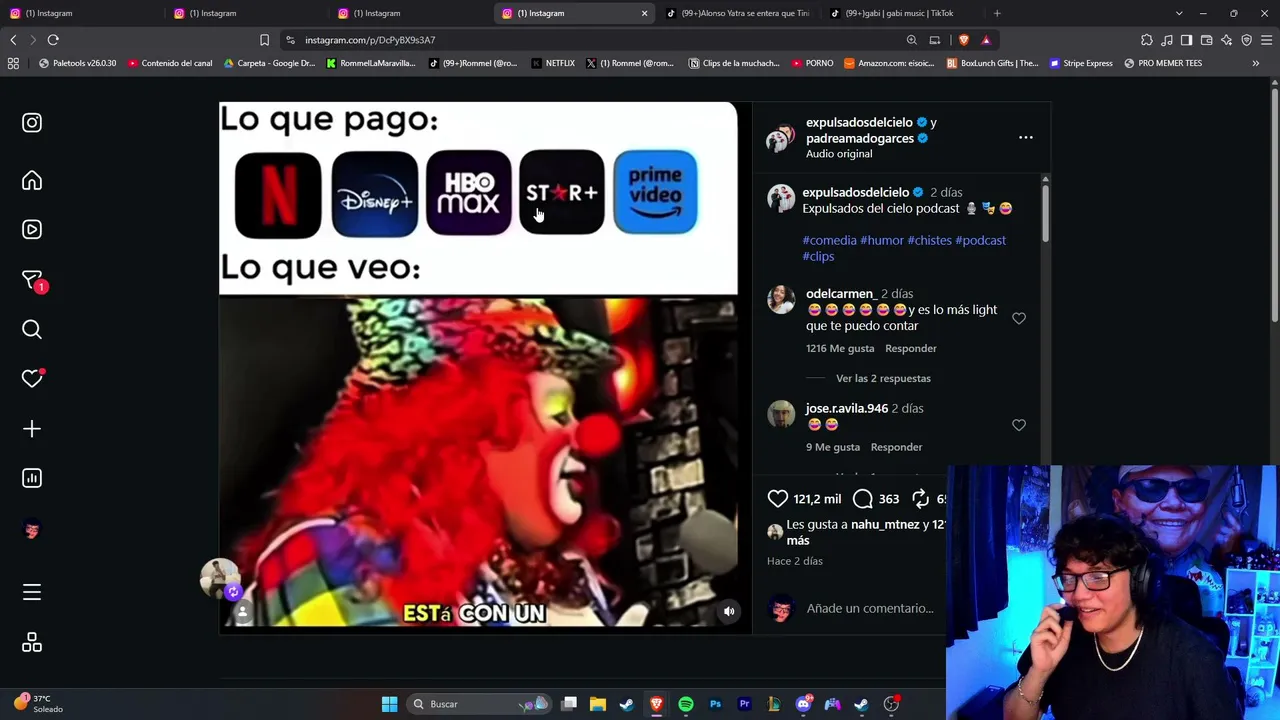Open the Windows Start menu

(x=389, y=704)
